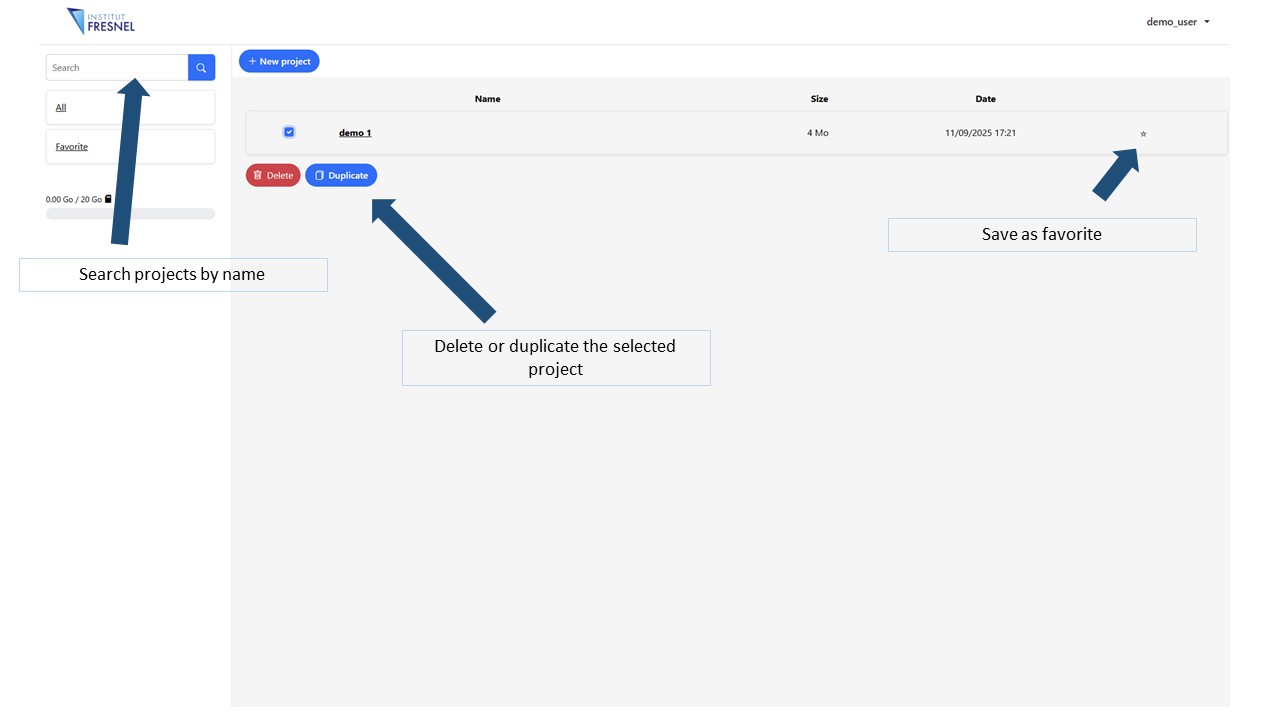Click the storage usage progress bar
The image size is (1280, 720).
tap(130, 214)
